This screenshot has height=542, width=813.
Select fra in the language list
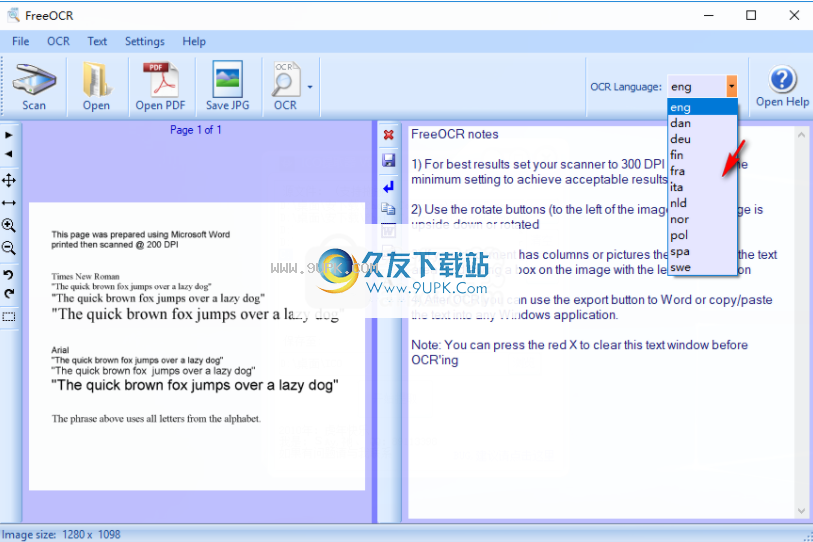click(702, 171)
